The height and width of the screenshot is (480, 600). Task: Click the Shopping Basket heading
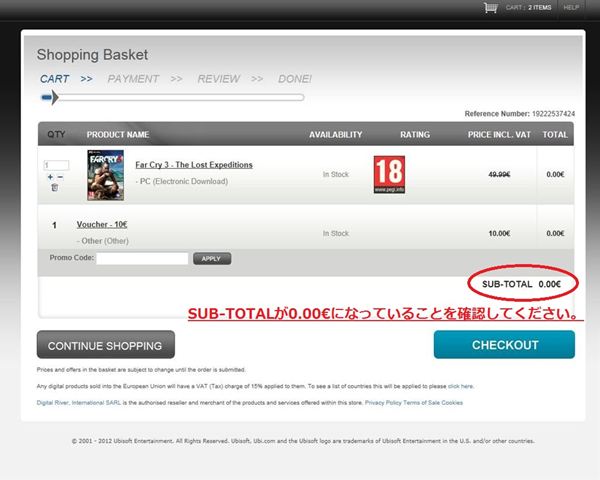[92, 55]
